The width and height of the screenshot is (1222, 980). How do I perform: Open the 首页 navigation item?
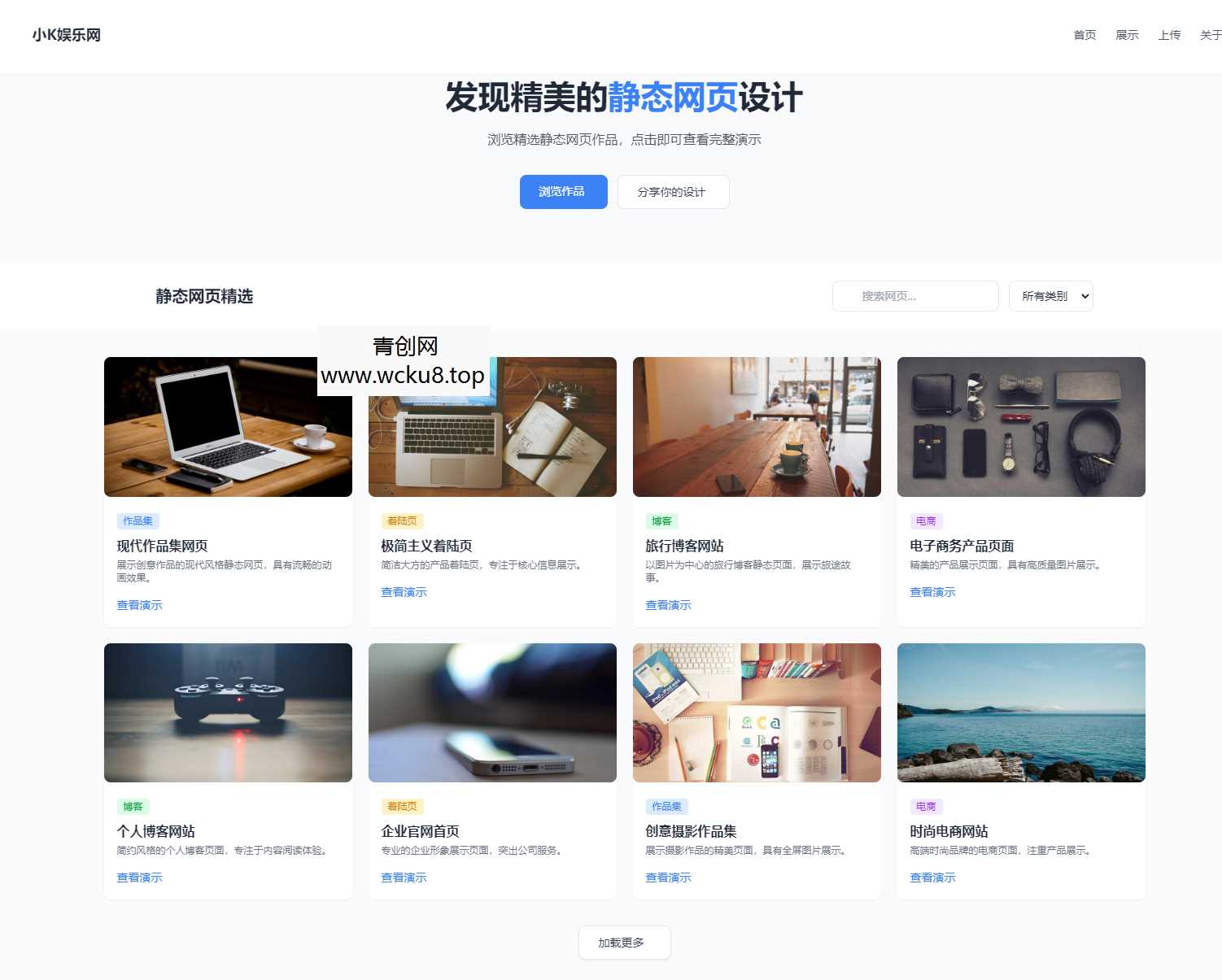tap(1085, 35)
